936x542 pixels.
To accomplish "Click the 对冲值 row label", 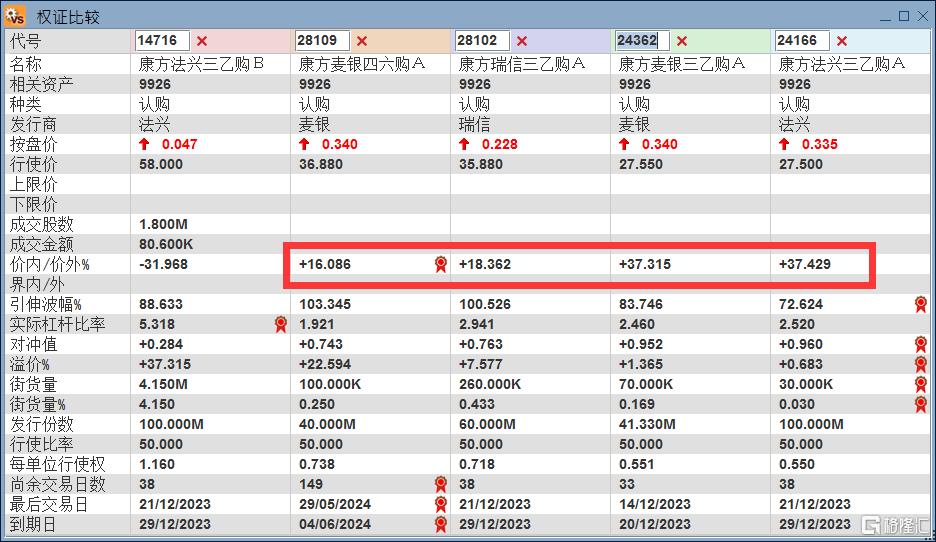I will [x=33, y=344].
